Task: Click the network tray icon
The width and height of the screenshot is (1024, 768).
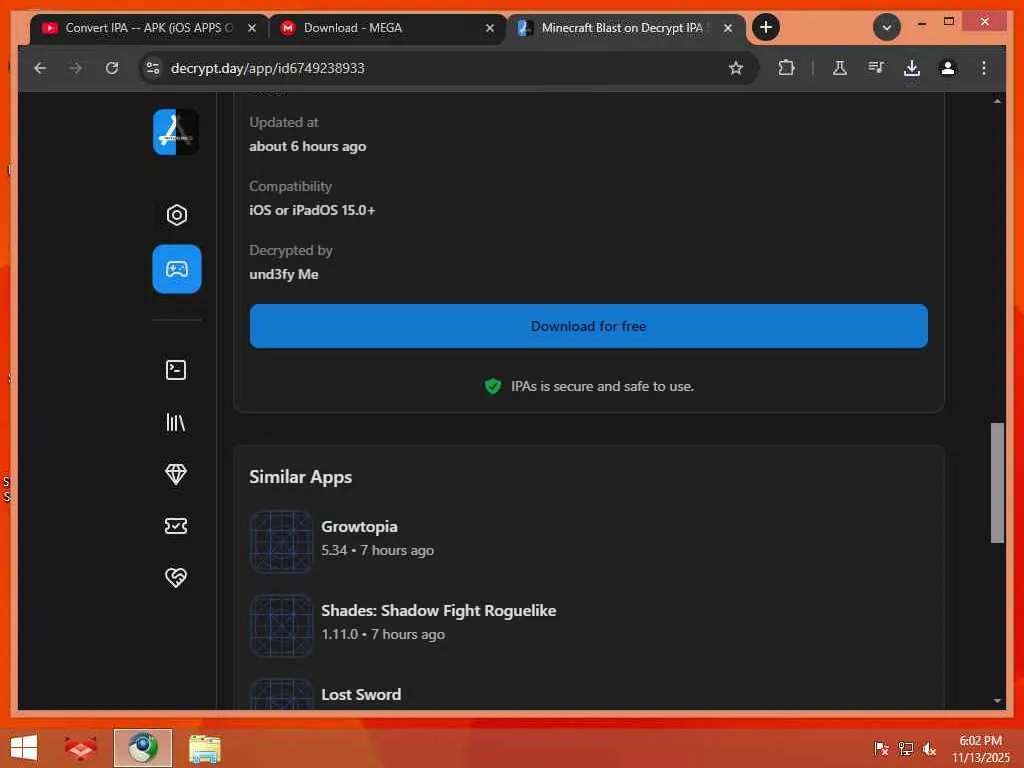Action: coord(905,748)
